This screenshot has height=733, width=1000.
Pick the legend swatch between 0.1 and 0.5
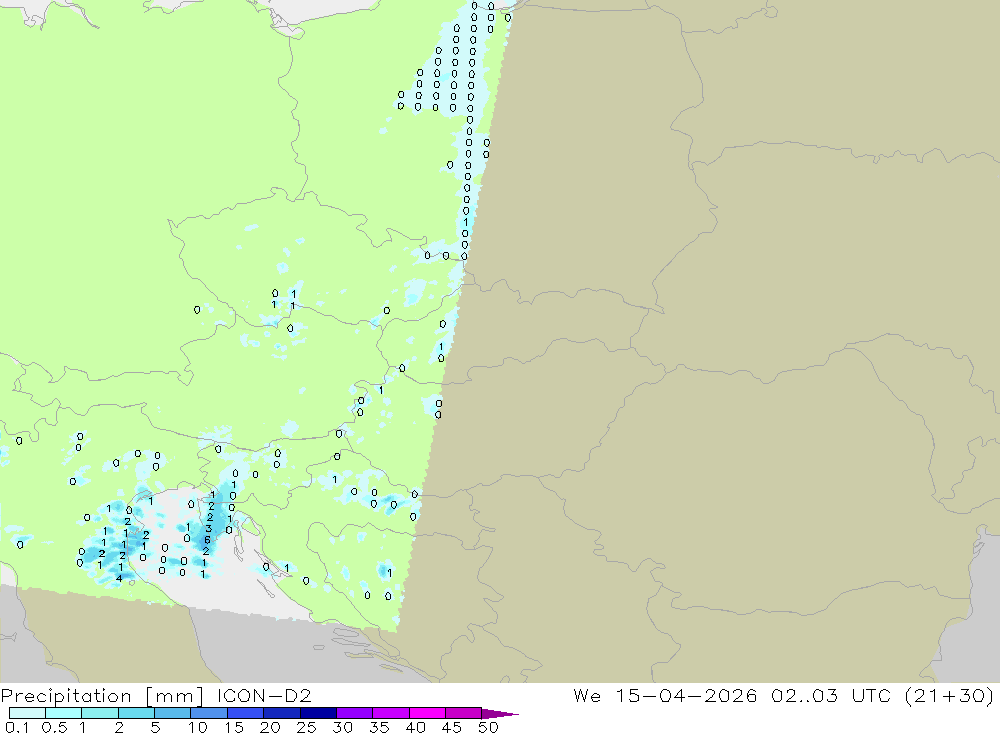pyautogui.click(x=27, y=713)
